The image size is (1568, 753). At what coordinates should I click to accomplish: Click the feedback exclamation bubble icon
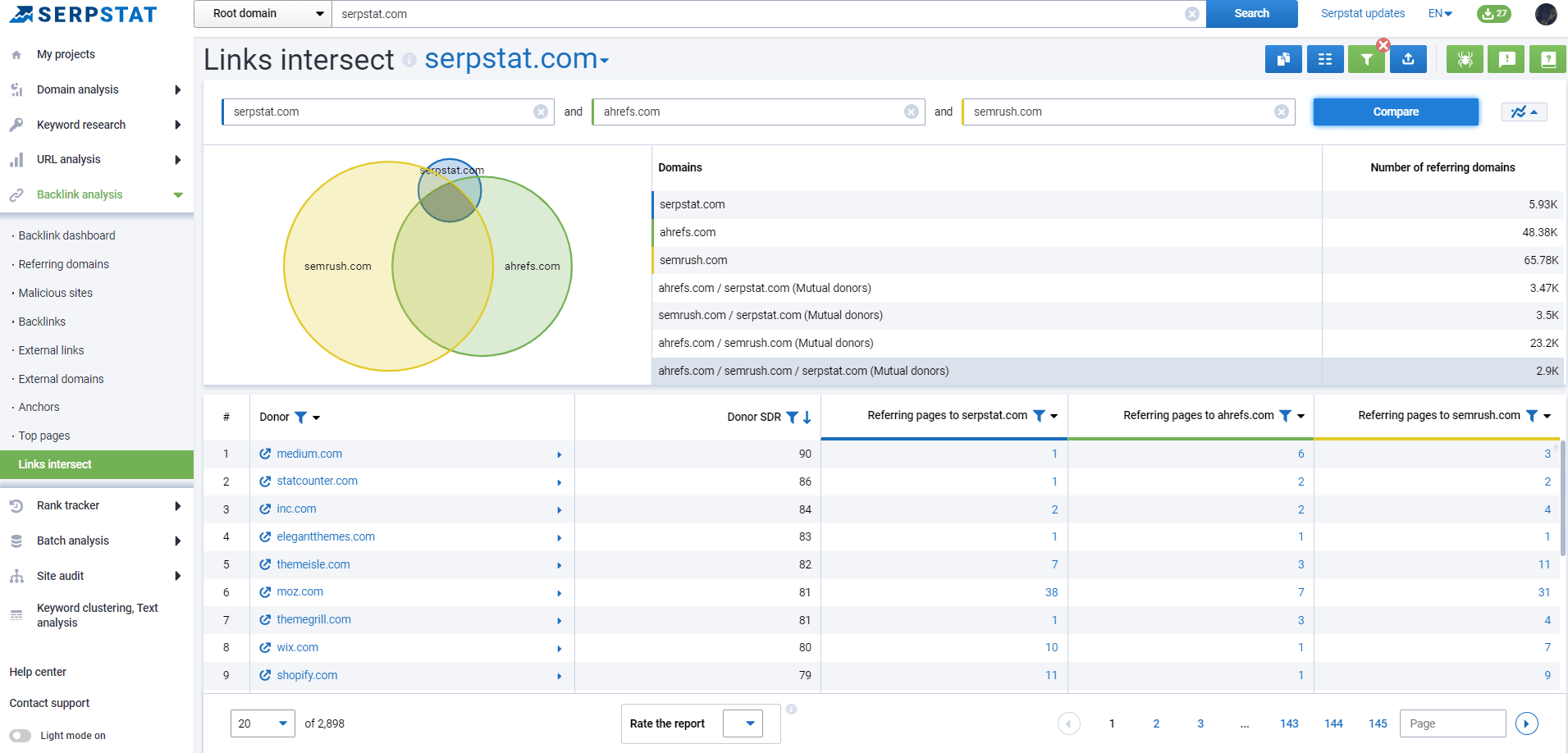tap(1506, 59)
